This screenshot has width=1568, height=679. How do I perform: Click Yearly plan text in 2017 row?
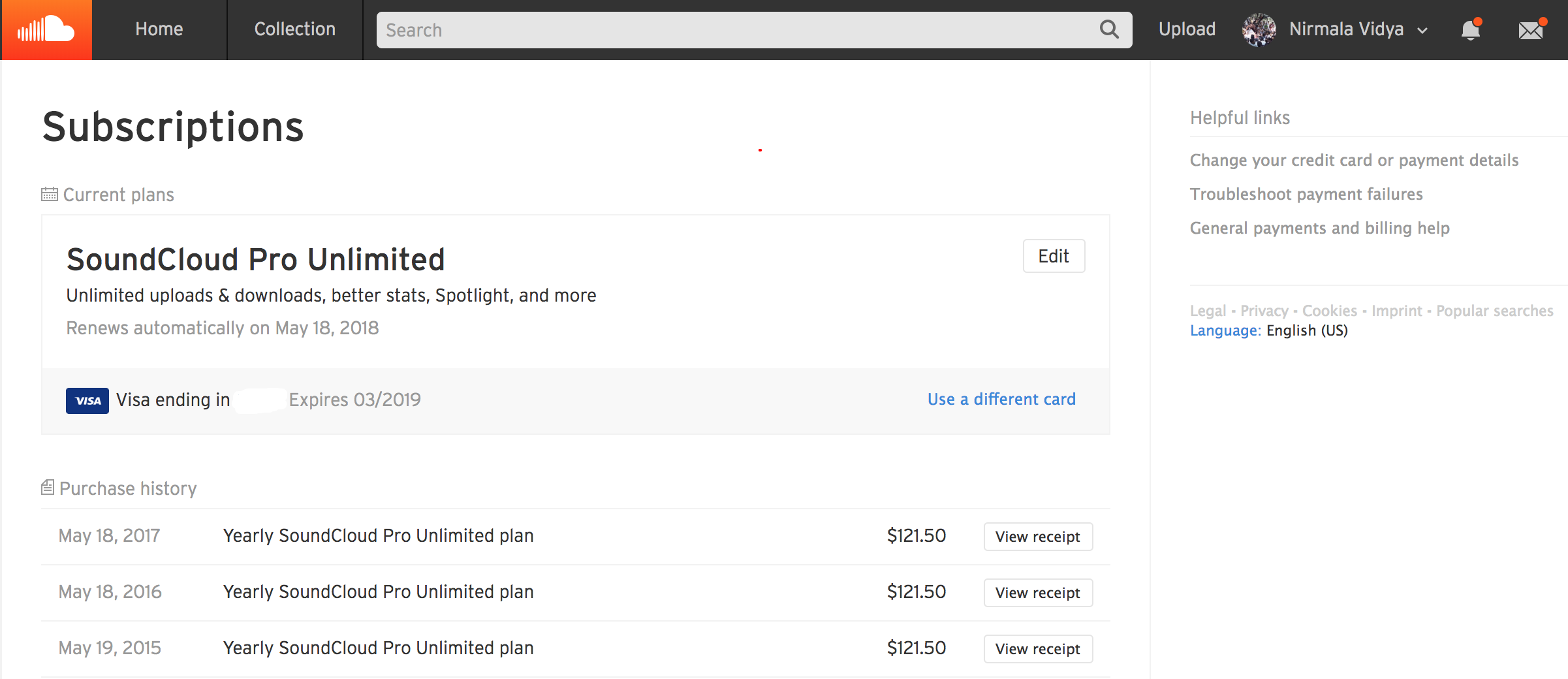379,535
